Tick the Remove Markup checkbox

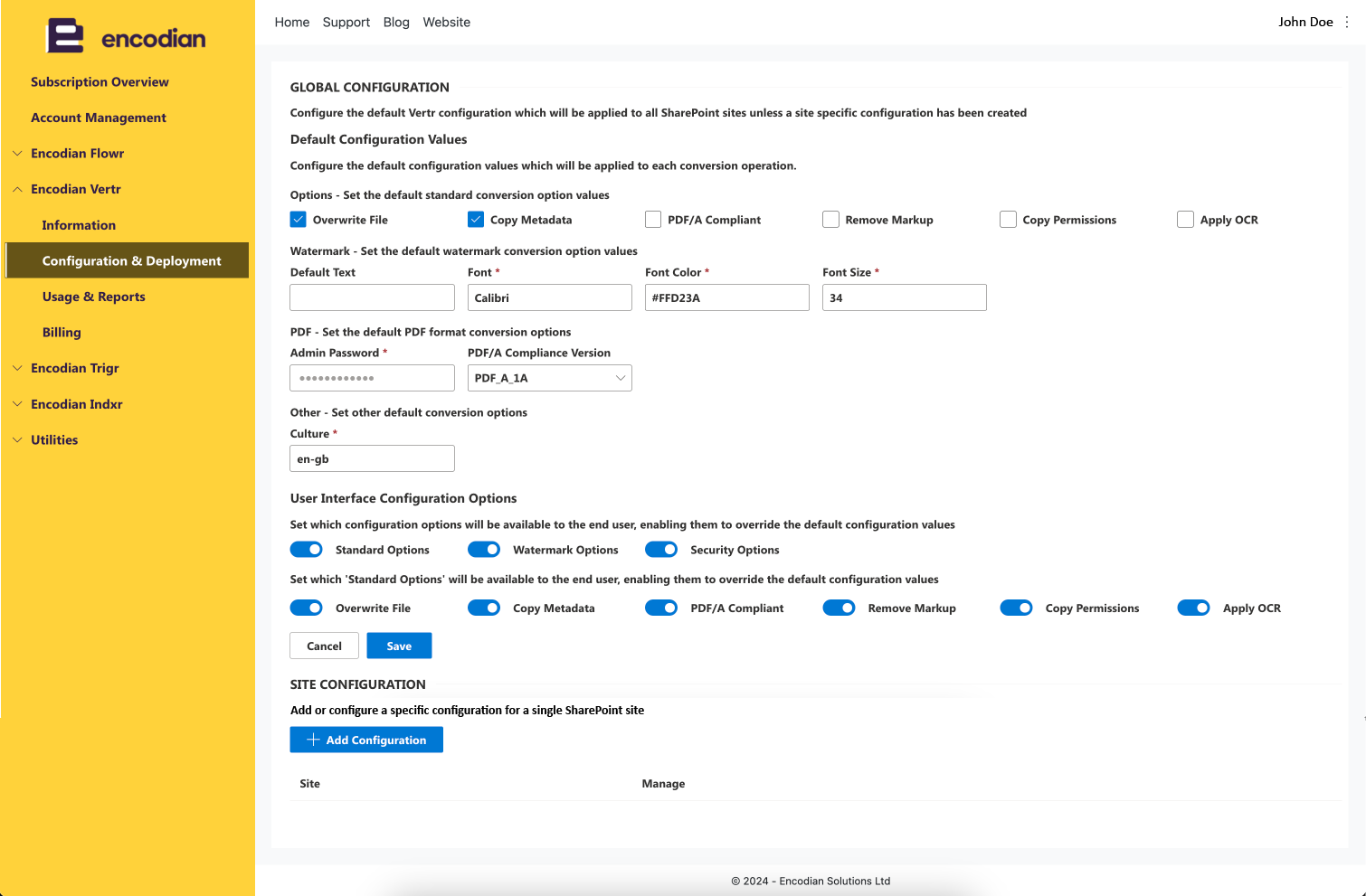830,220
